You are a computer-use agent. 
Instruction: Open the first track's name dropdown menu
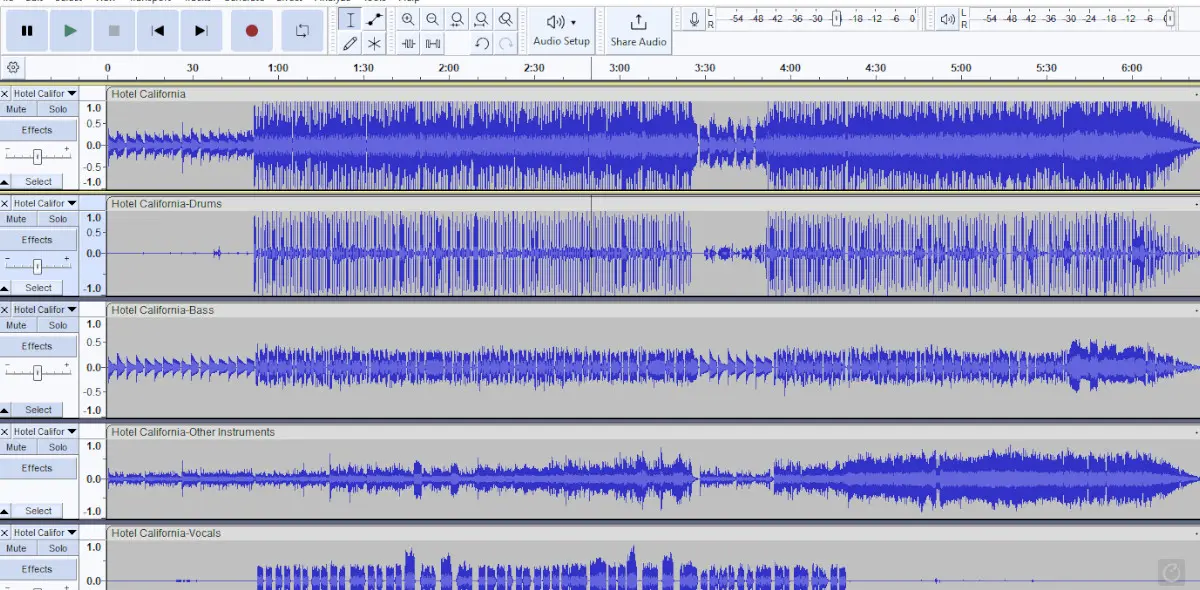(45, 94)
